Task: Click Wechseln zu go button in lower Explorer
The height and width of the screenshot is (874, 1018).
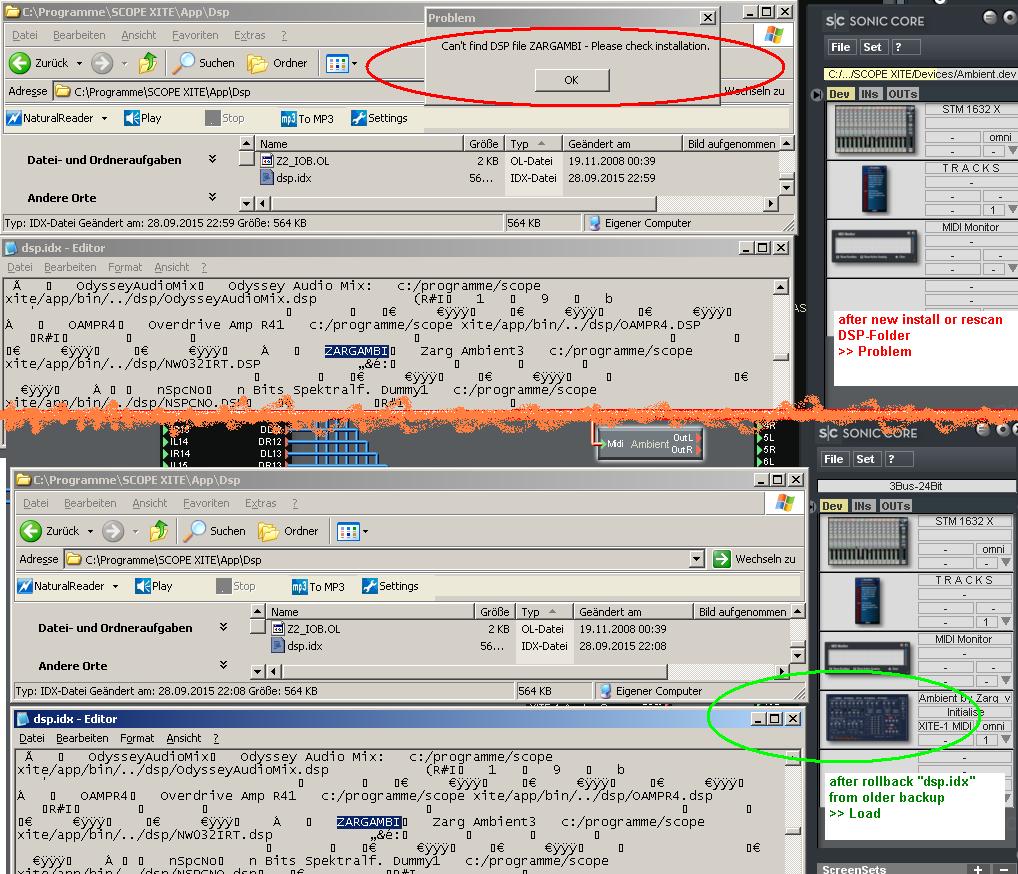Action: click(754, 559)
